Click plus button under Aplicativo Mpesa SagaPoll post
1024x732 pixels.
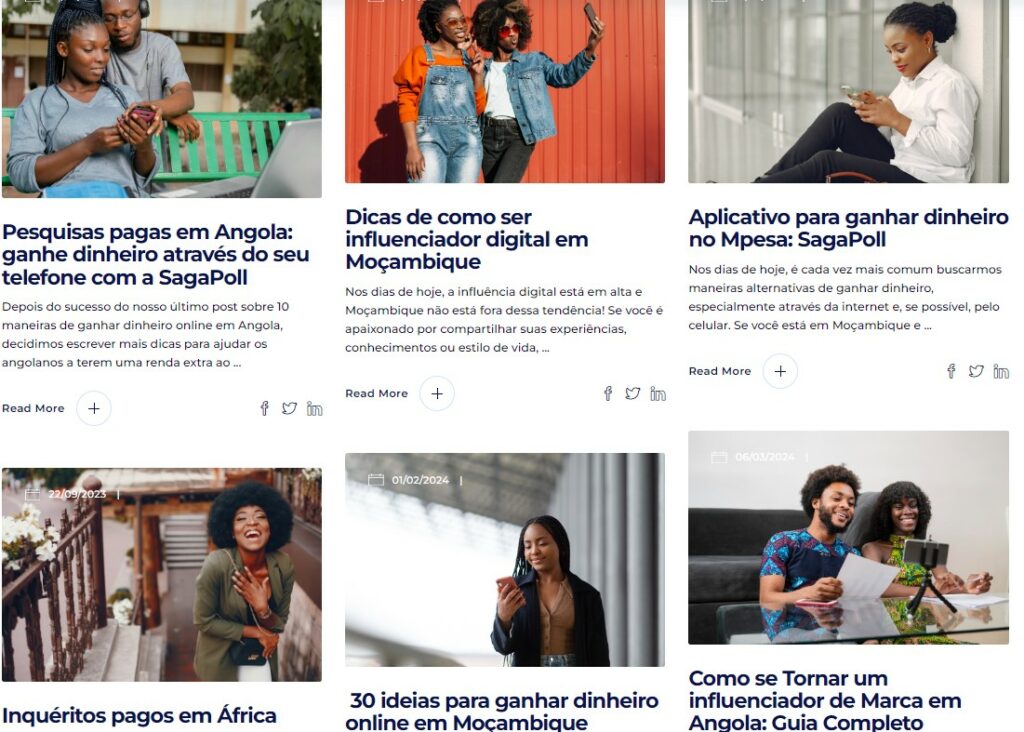tap(780, 372)
